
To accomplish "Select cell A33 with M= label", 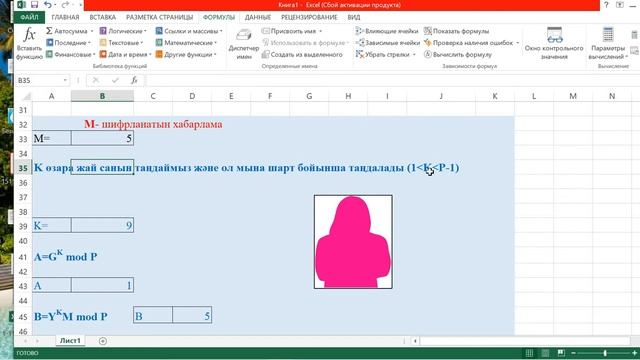I will [x=52, y=138].
